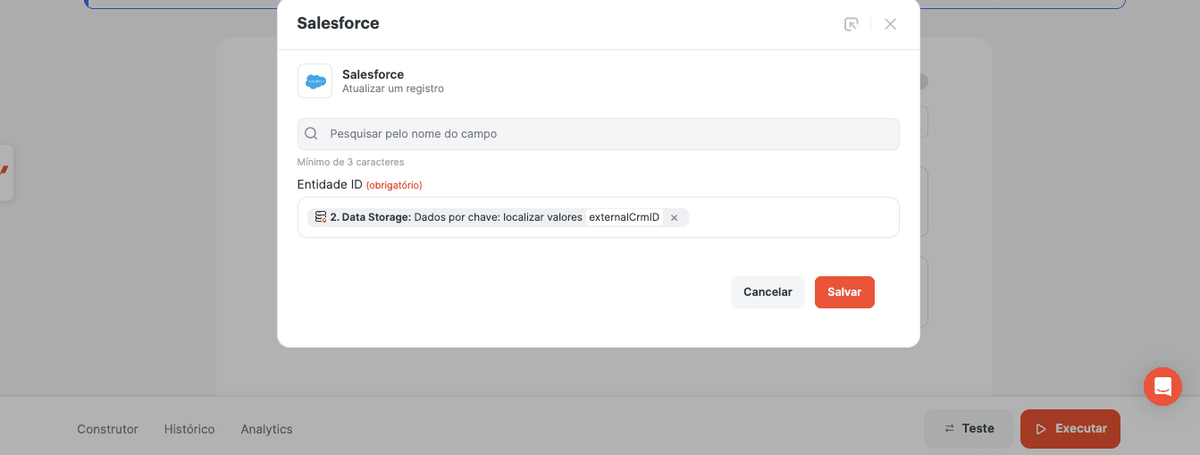Click the Data Storage icon in the tag

tap(320, 217)
